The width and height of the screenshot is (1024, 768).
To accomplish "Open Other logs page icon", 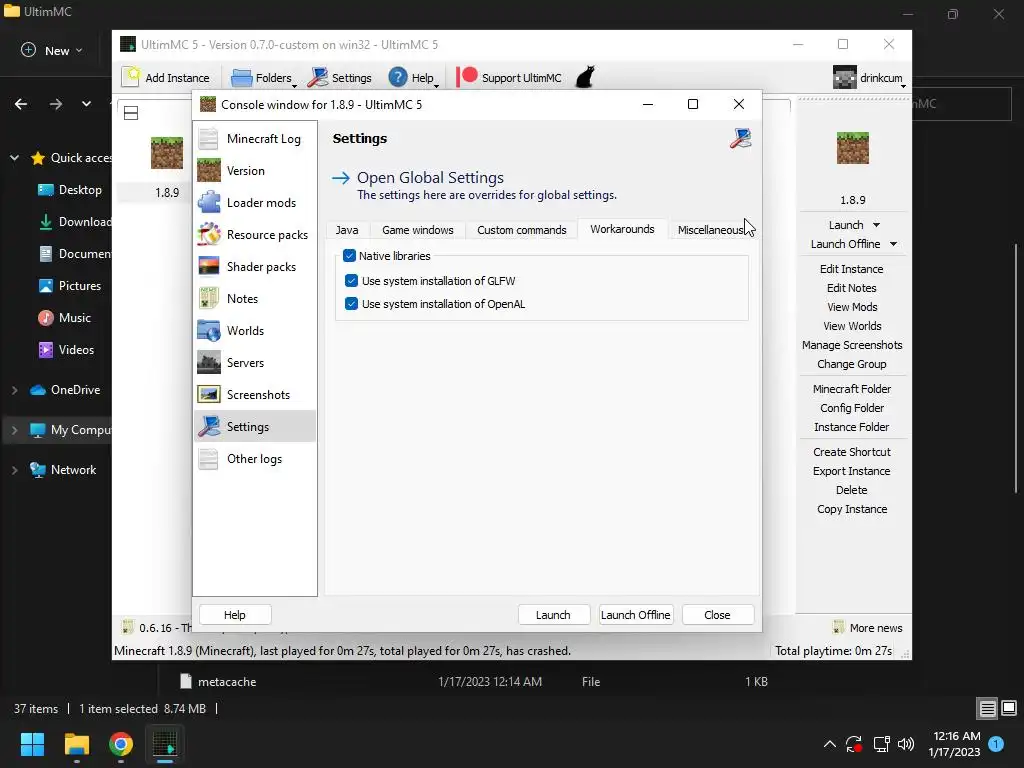I will tap(208, 458).
